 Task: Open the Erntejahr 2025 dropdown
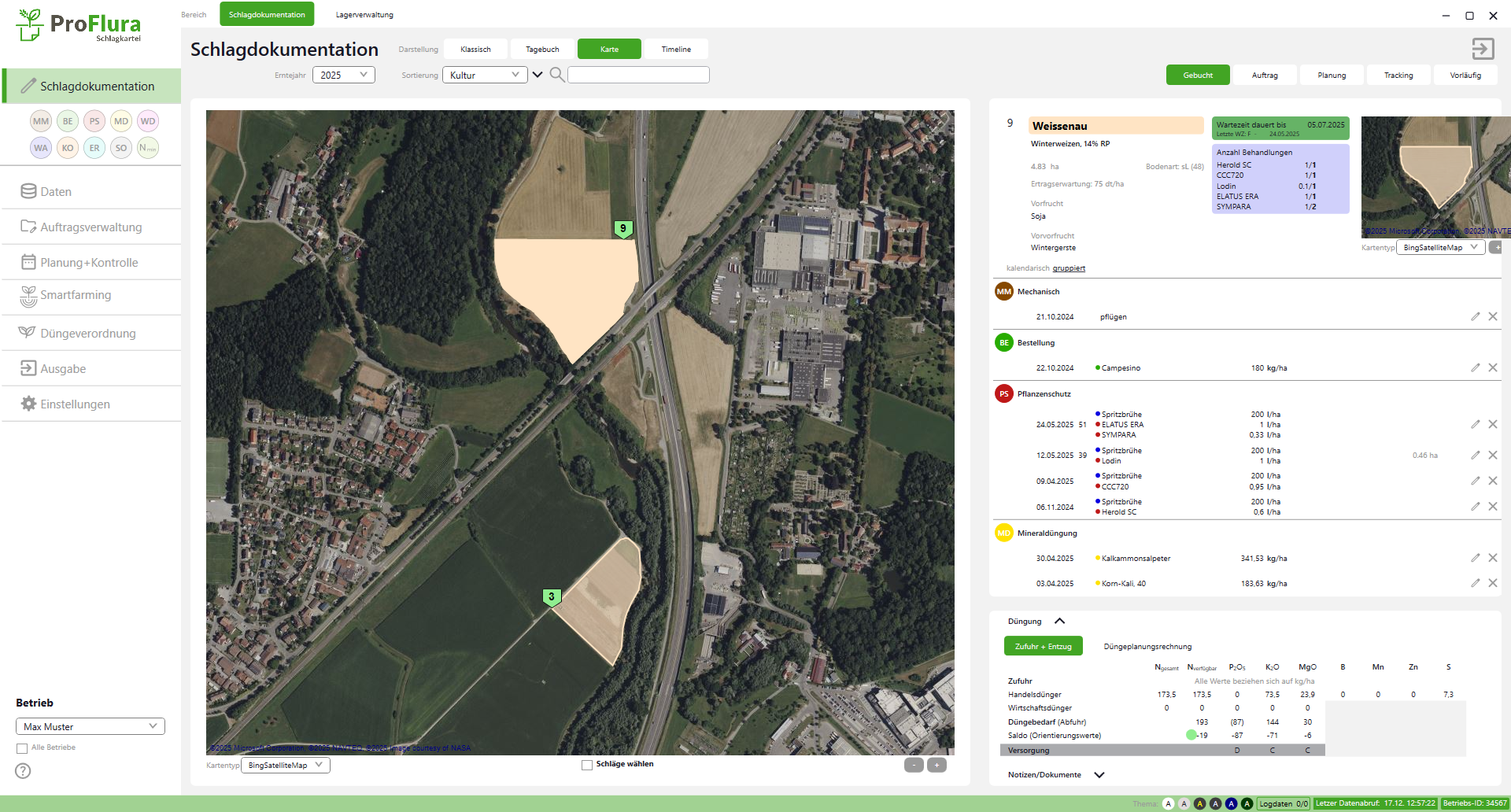click(x=344, y=75)
